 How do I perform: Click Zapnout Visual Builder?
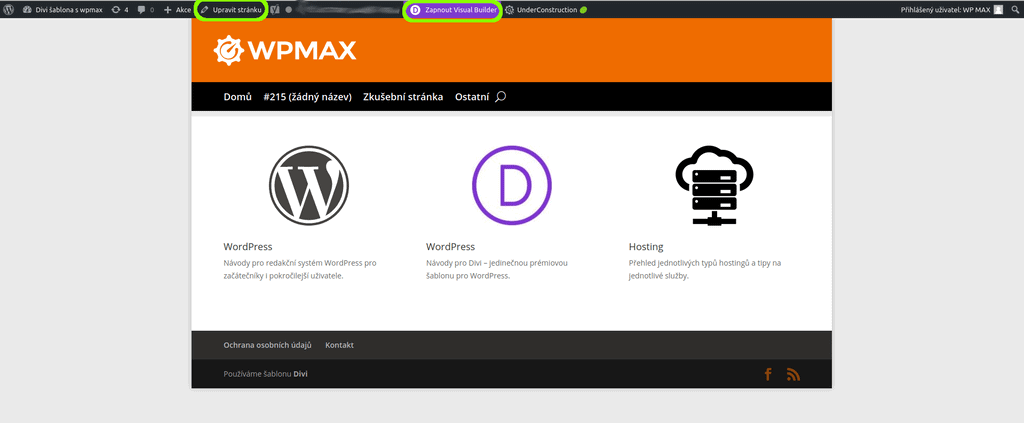[453, 10]
